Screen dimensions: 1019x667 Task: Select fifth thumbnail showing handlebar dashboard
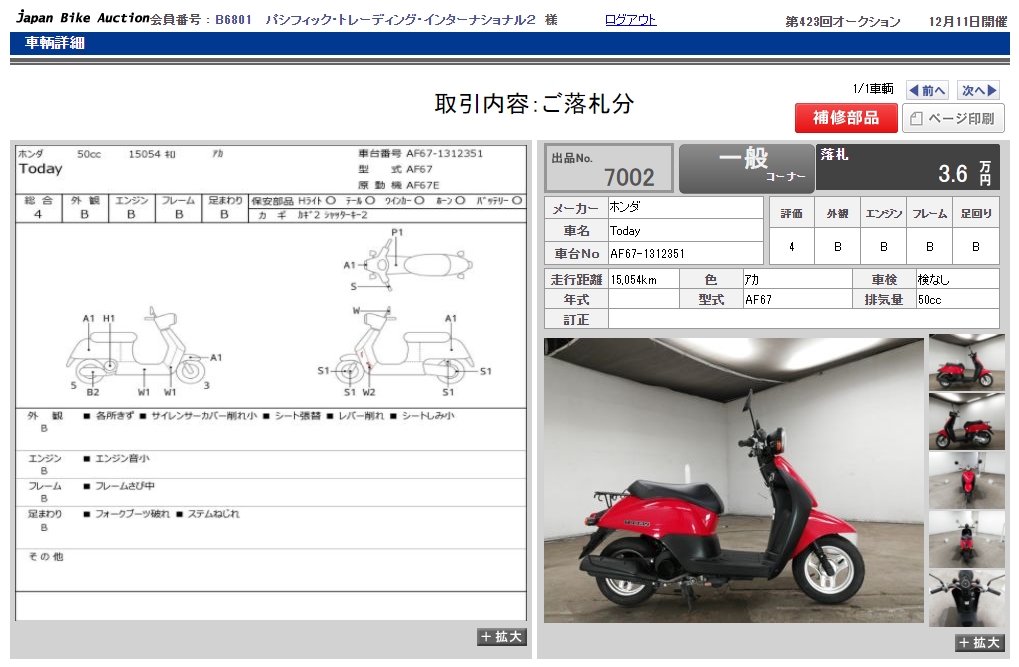(966, 599)
